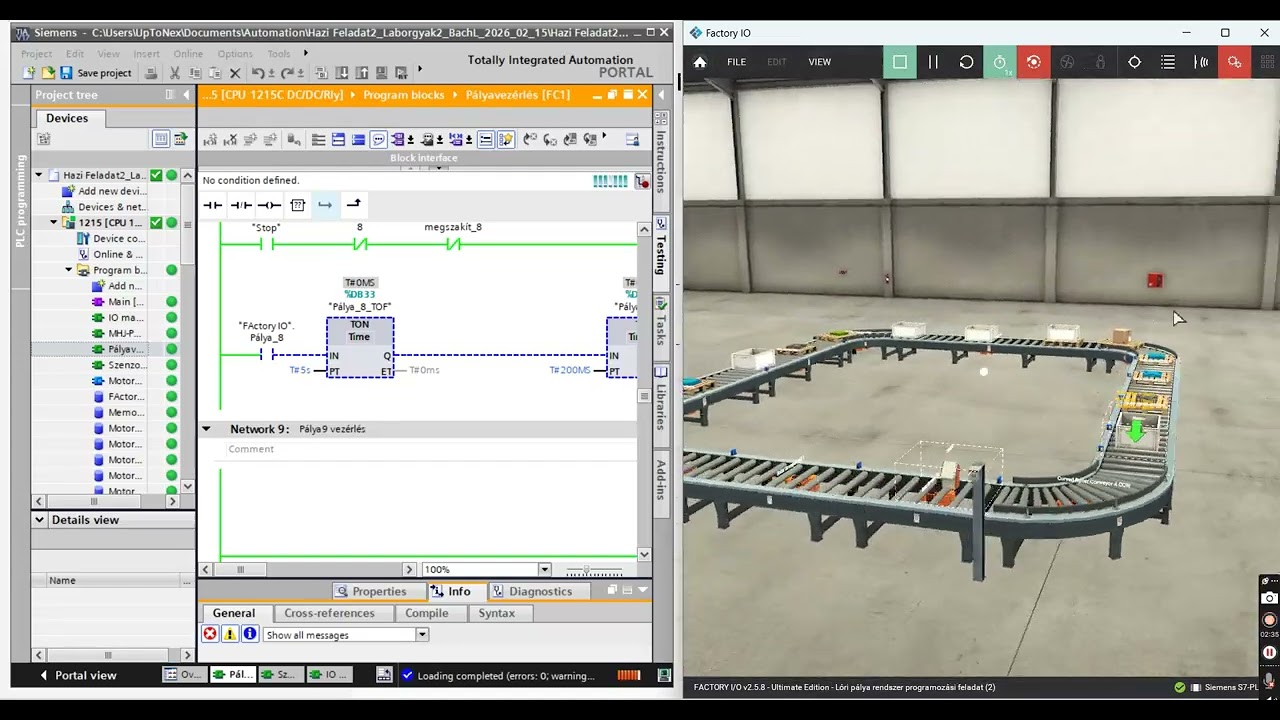This screenshot has width=1280, height=720.
Task: Open the sensors icon in Factory IO toolbar
Action: click(x=1201, y=62)
